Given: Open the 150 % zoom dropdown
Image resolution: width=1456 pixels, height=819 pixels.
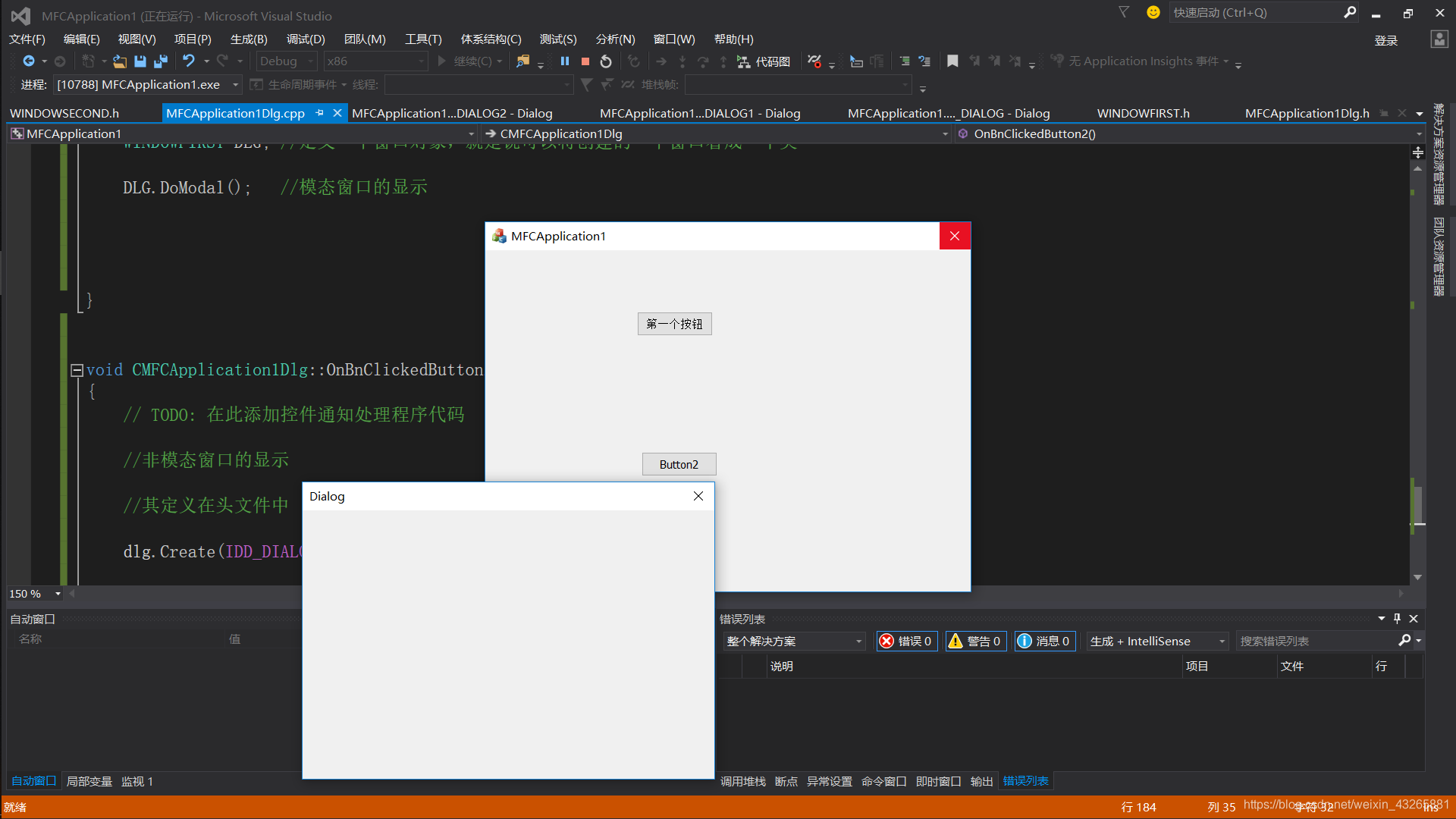Looking at the screenshot, I should tap(58, 594).
